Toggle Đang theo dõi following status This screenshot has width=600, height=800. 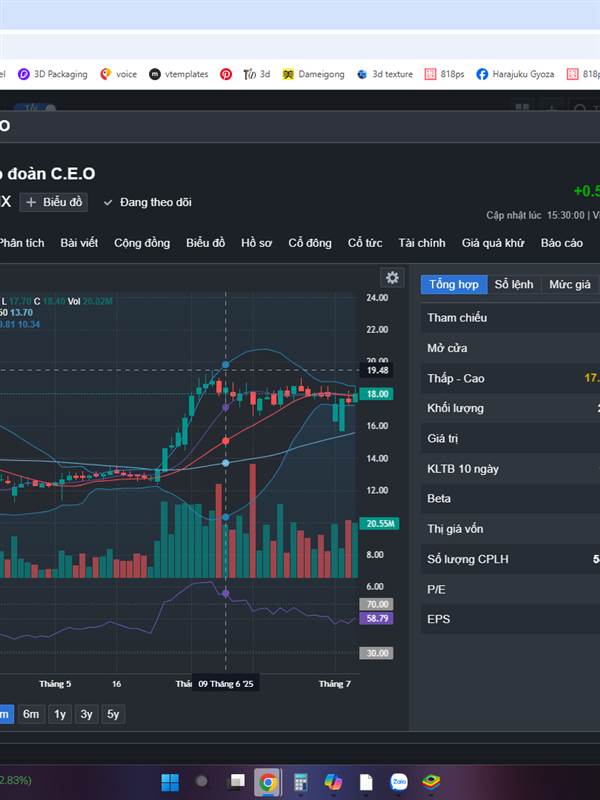(x=147, y=203)
